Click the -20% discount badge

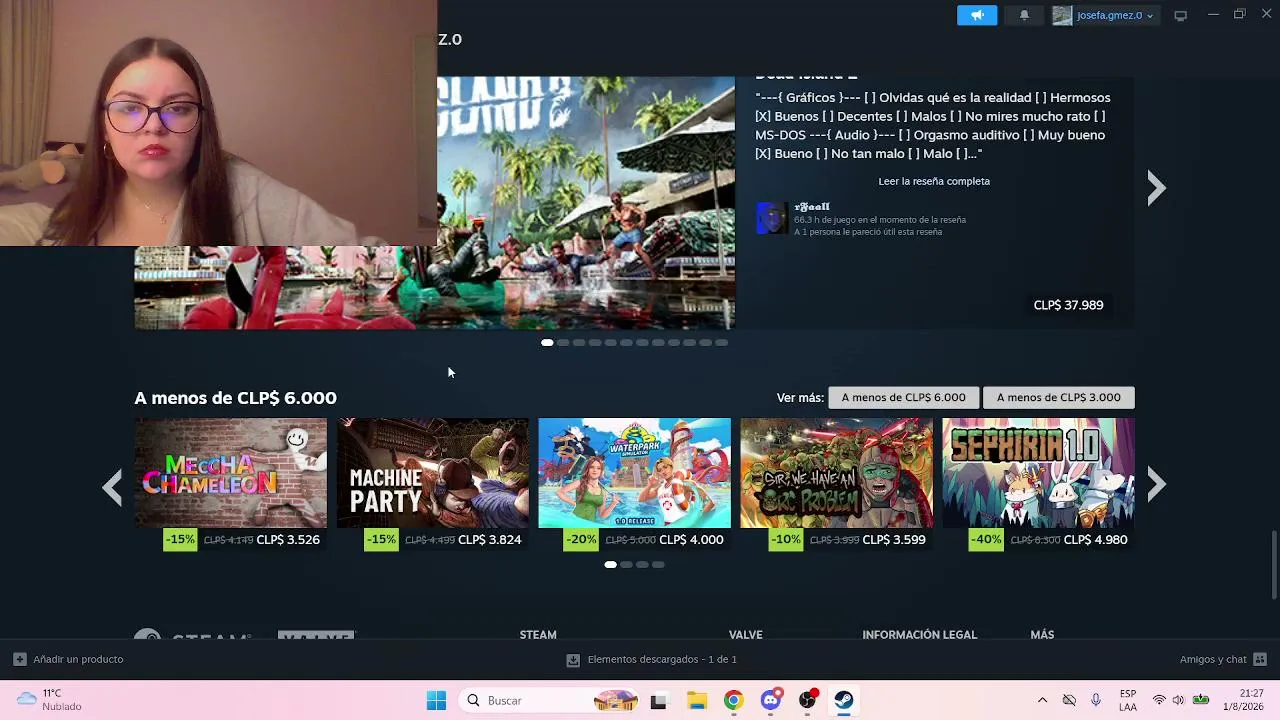[x=582, y=540]
